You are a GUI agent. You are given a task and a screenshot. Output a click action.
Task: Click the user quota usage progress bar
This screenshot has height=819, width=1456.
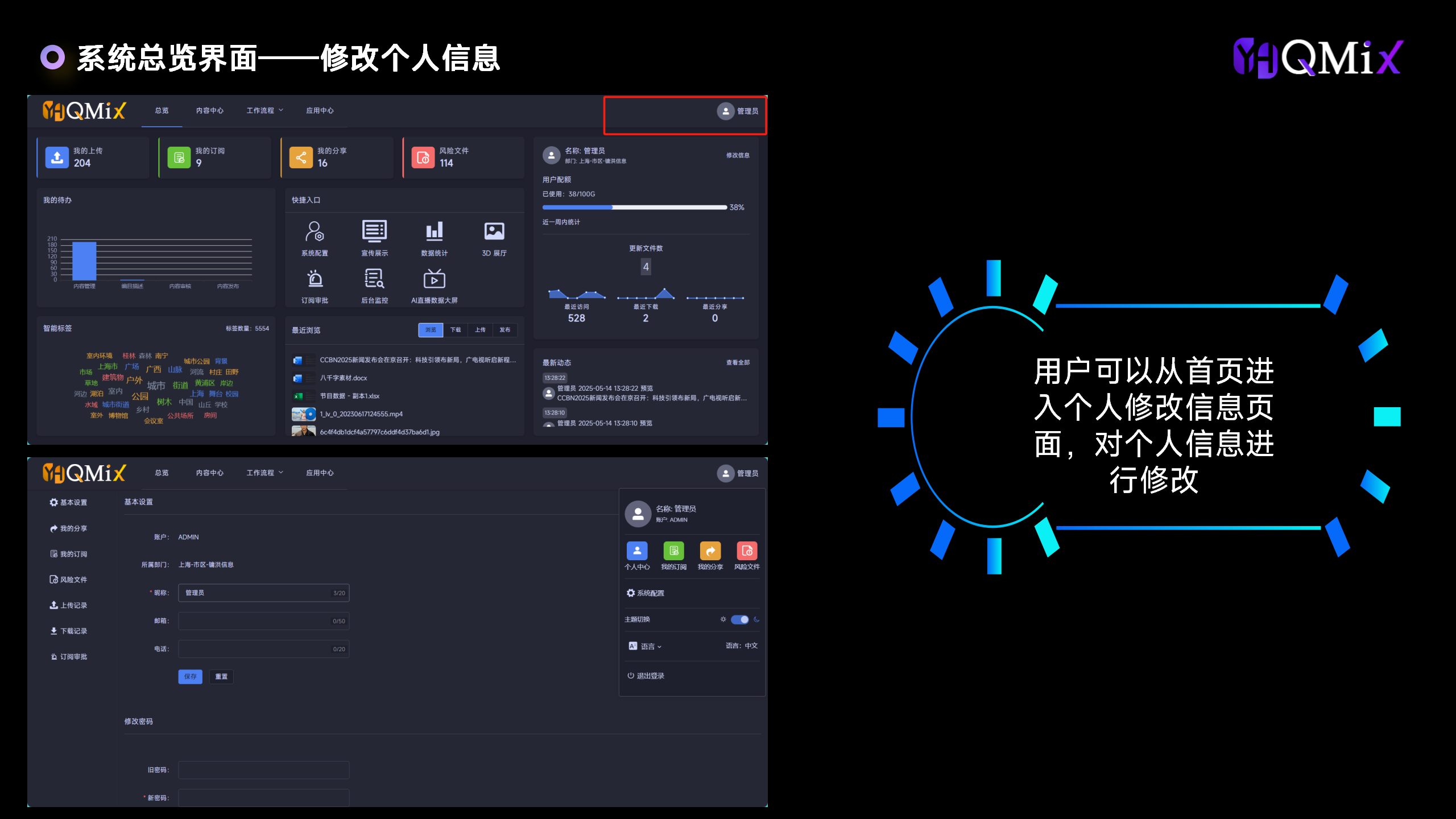click(x=634, y=208)
